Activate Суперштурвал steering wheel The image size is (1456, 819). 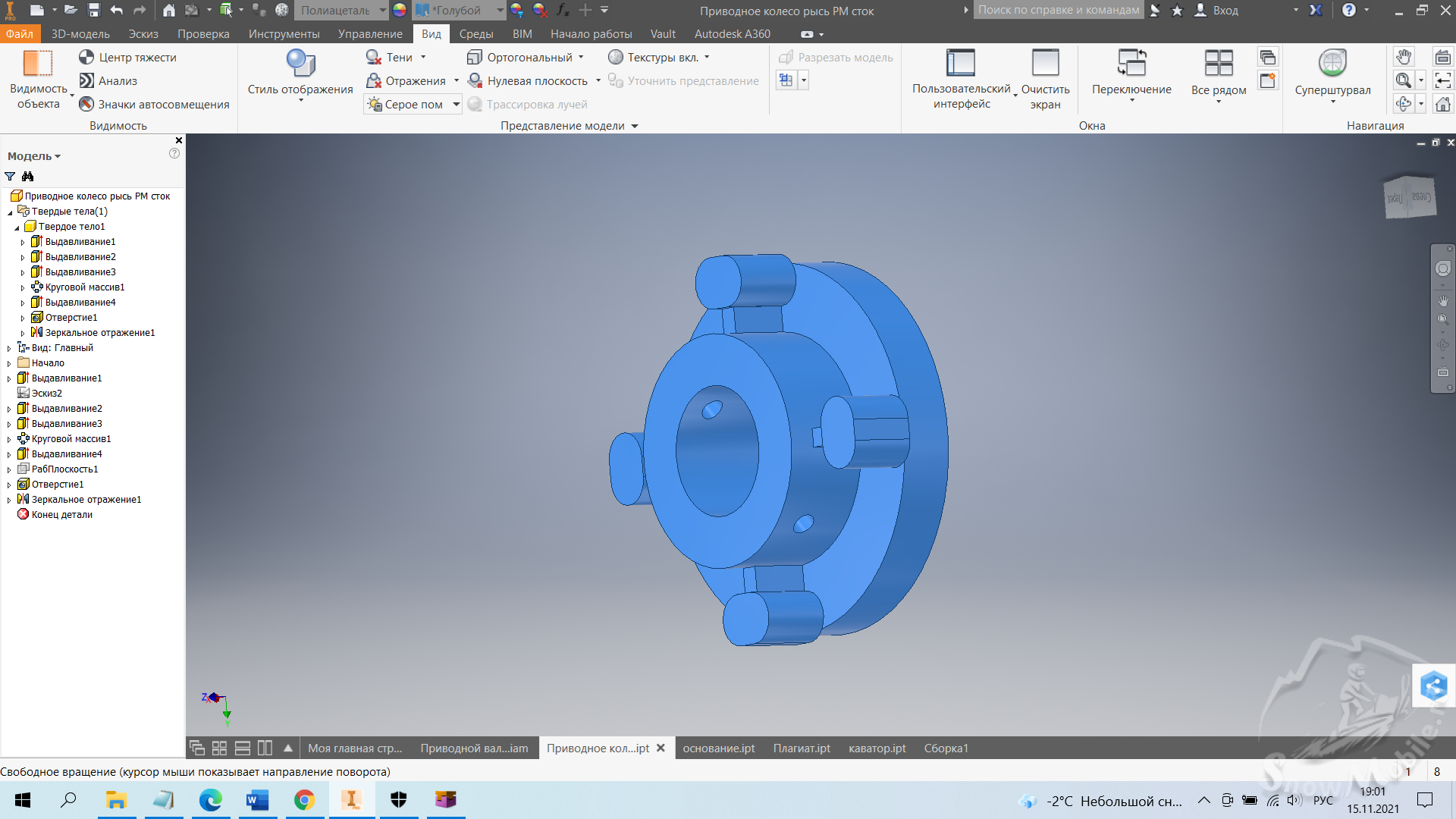tap(1332, 74)
